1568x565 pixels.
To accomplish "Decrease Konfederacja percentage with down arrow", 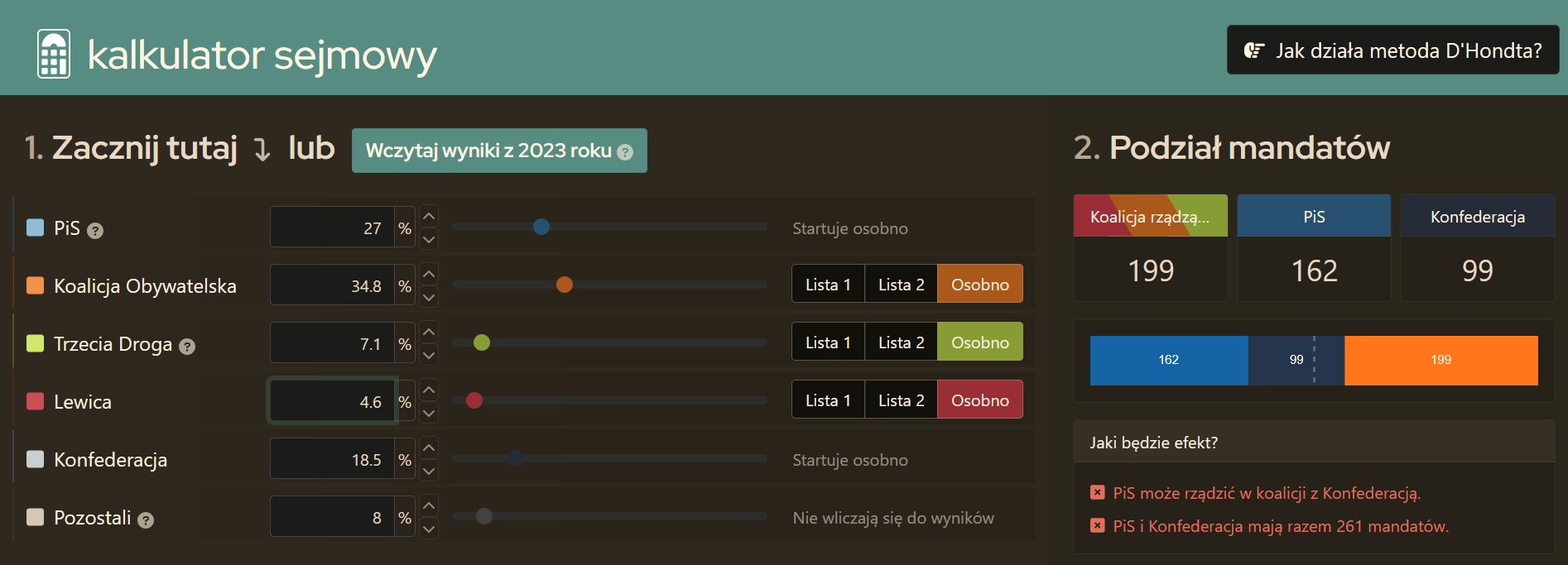I will click(x=429, y=471).
